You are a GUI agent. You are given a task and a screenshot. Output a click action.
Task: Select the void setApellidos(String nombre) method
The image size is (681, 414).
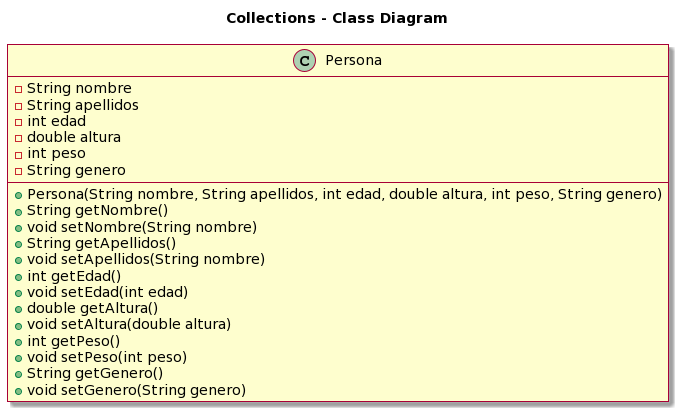coord(145,260)
